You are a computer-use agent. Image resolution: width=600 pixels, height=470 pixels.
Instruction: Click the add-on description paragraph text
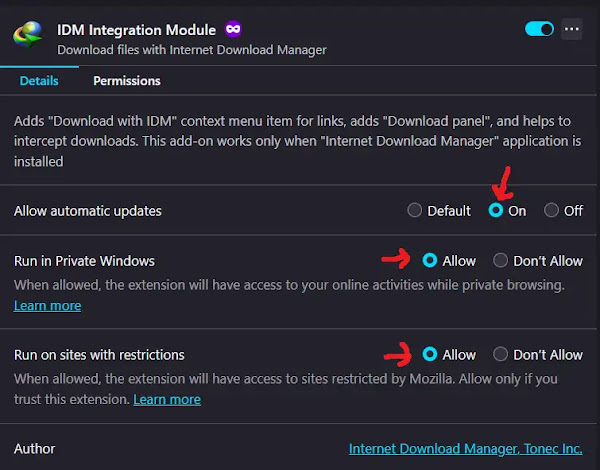(x=298, y=141)
